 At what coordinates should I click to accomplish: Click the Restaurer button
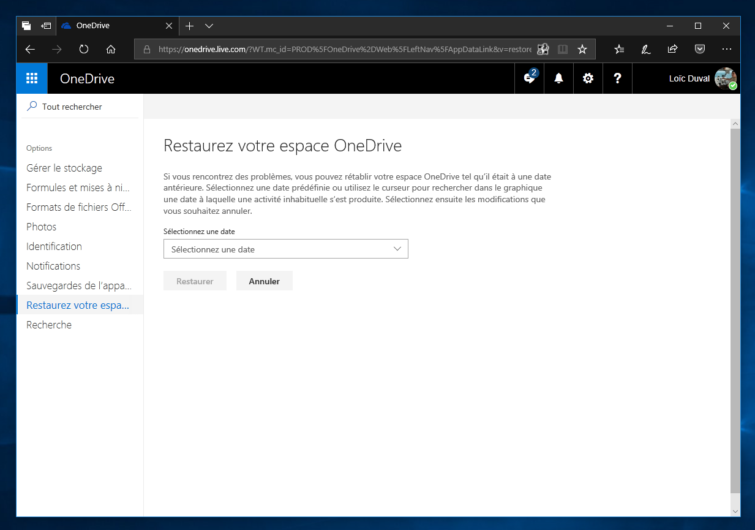(x=195, y=281)
